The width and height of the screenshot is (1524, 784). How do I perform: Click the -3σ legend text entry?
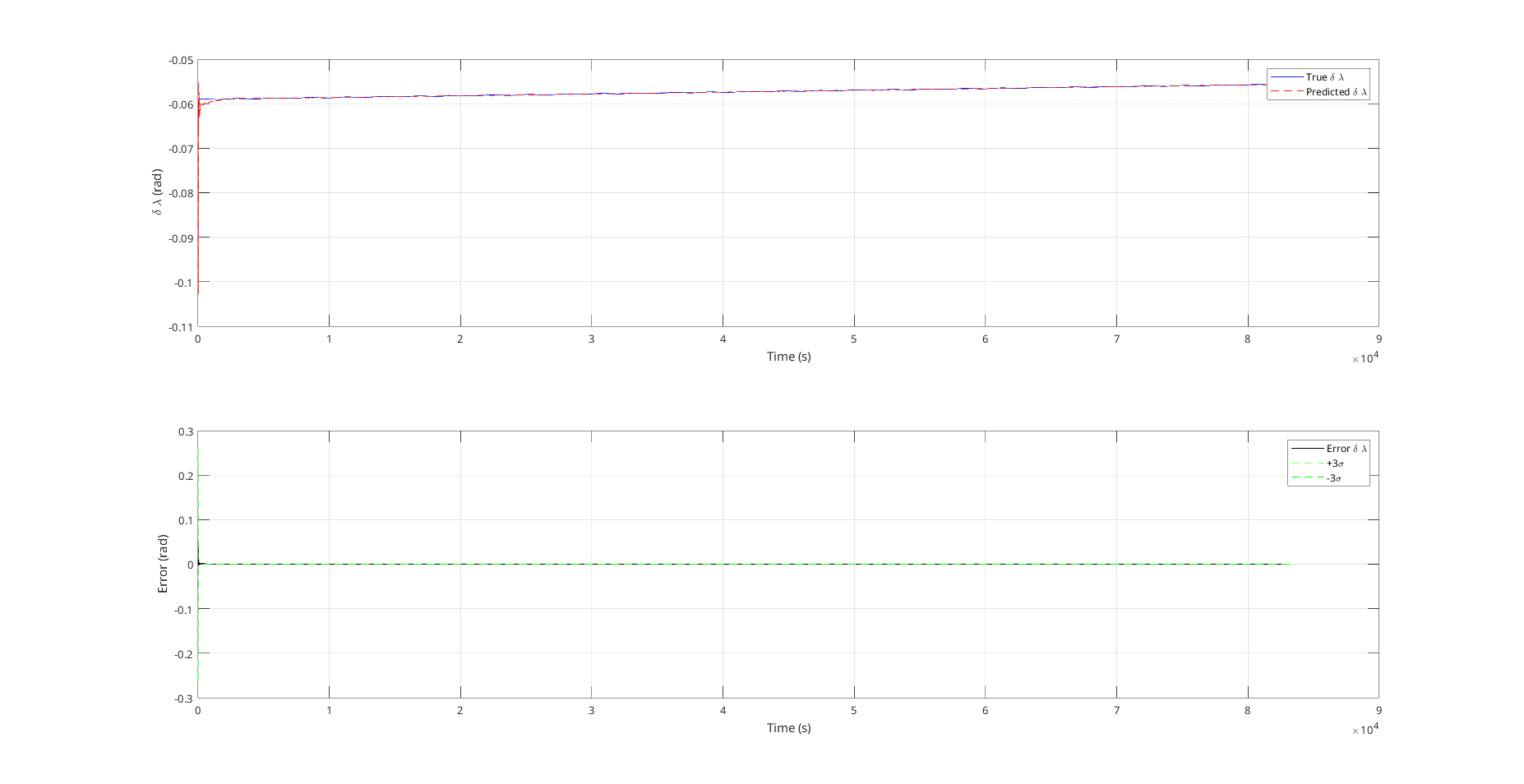[1335, 478]
